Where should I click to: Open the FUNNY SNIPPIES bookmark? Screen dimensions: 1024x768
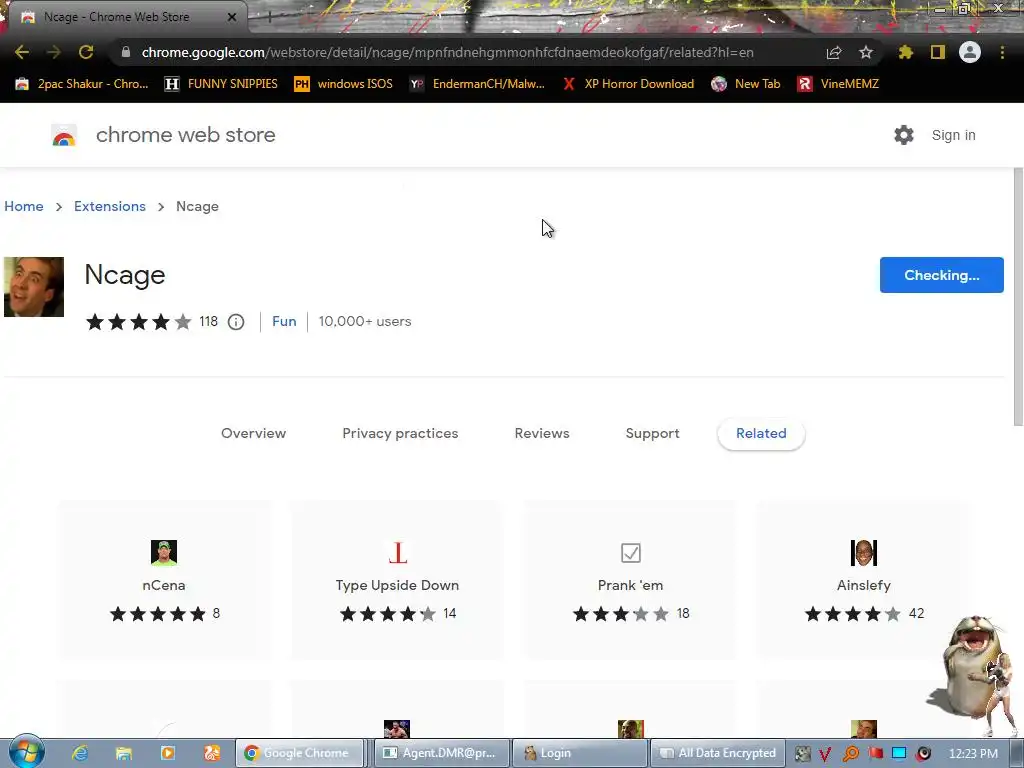(x=221, y=84)
